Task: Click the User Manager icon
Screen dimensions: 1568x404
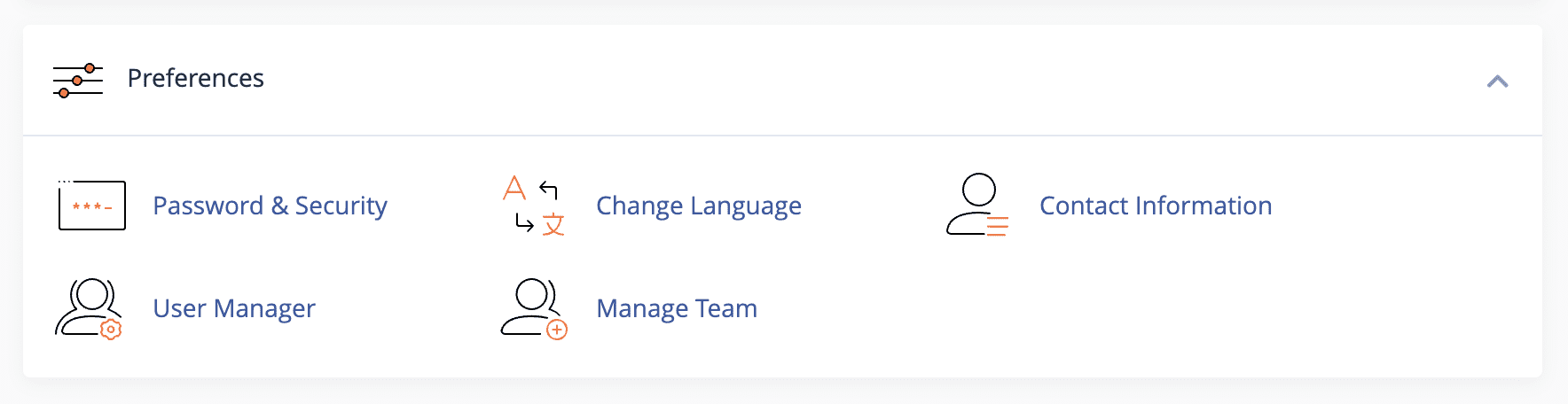Action: (89, 308)
